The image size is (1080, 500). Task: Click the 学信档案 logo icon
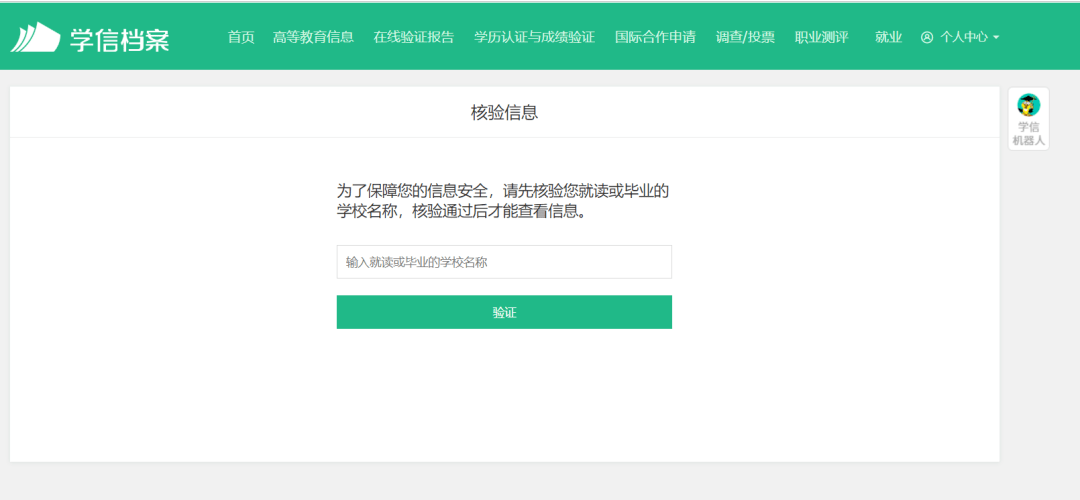click(x=35, y=37)
